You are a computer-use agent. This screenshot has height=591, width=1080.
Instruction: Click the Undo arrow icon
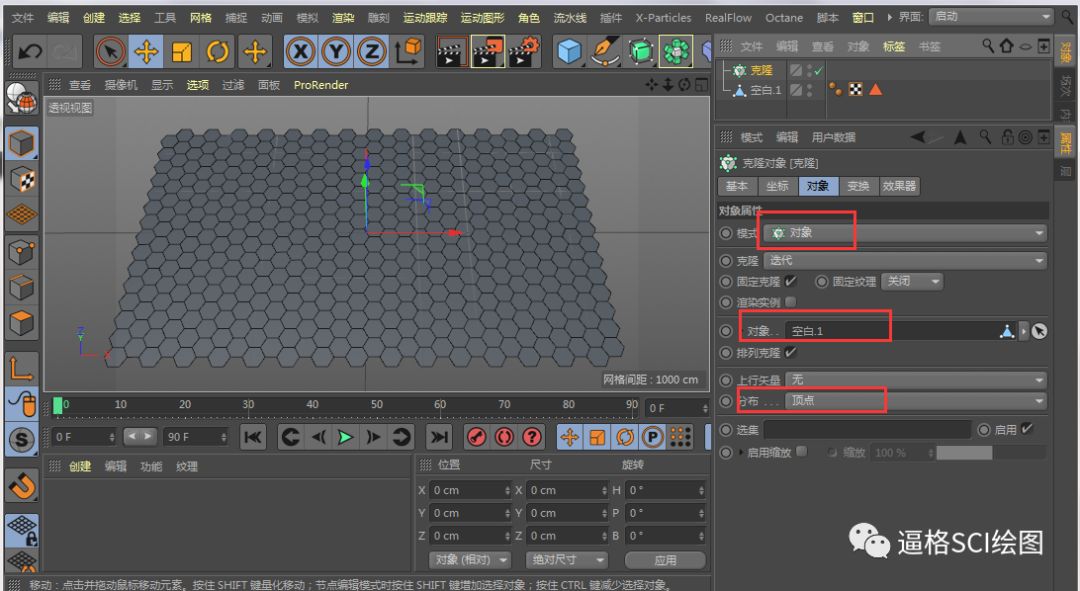[29, 52]
